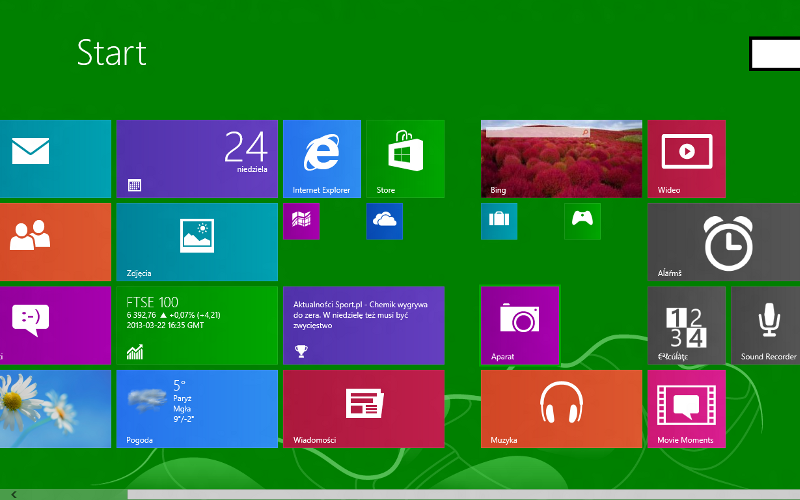Click the Bing search box on tile
The image size is (800, 500).
[x=538, y=133]
